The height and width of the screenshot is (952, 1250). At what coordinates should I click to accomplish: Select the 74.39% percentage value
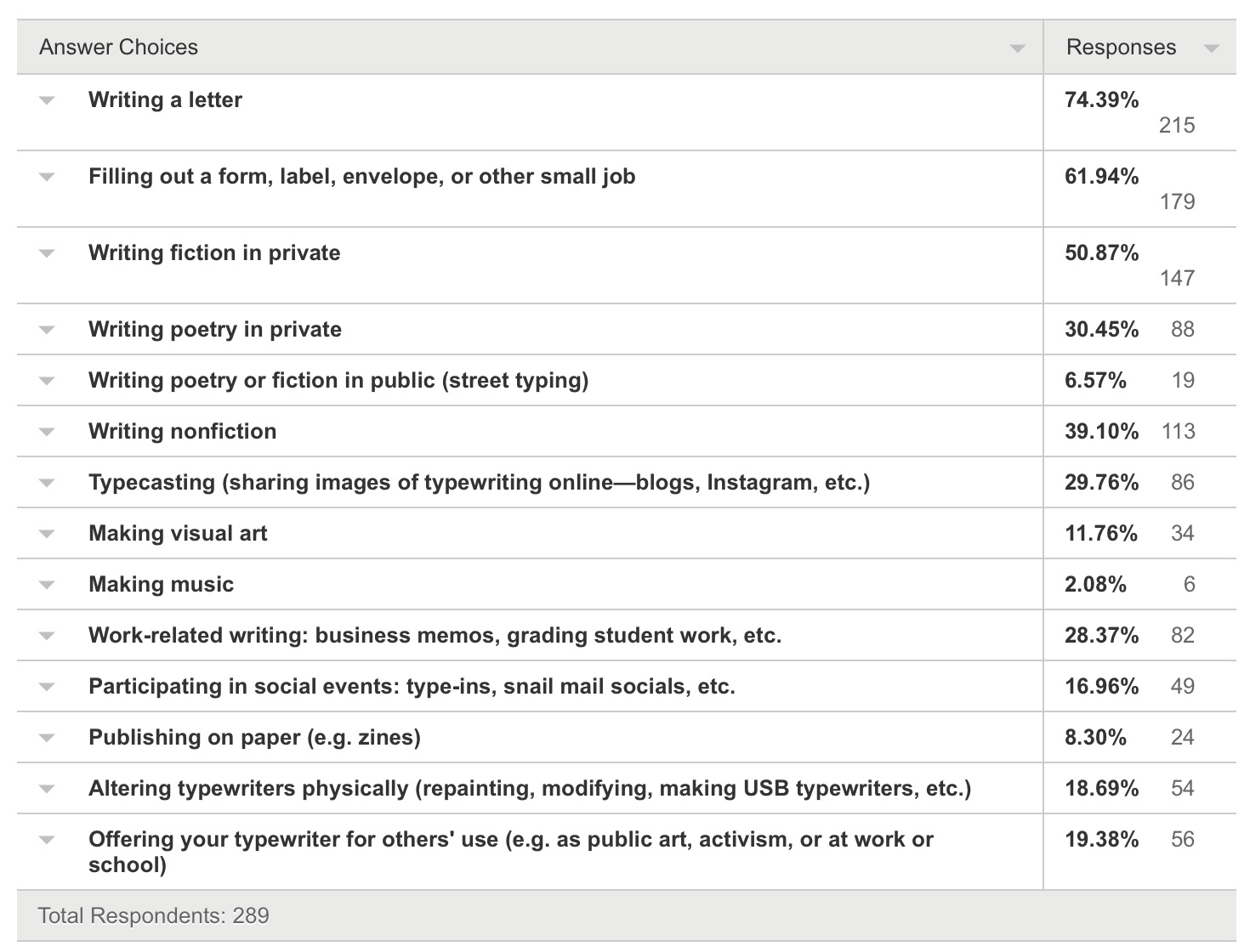(x=1100, y=99)
